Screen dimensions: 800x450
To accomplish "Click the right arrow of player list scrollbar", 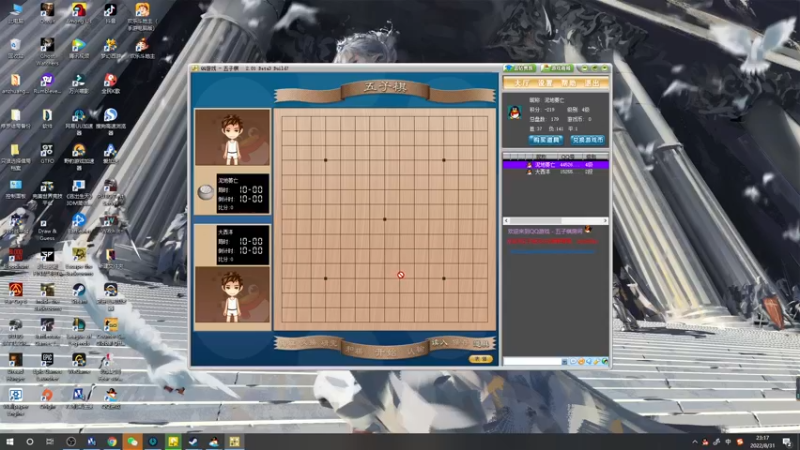I will click(605, 220).
